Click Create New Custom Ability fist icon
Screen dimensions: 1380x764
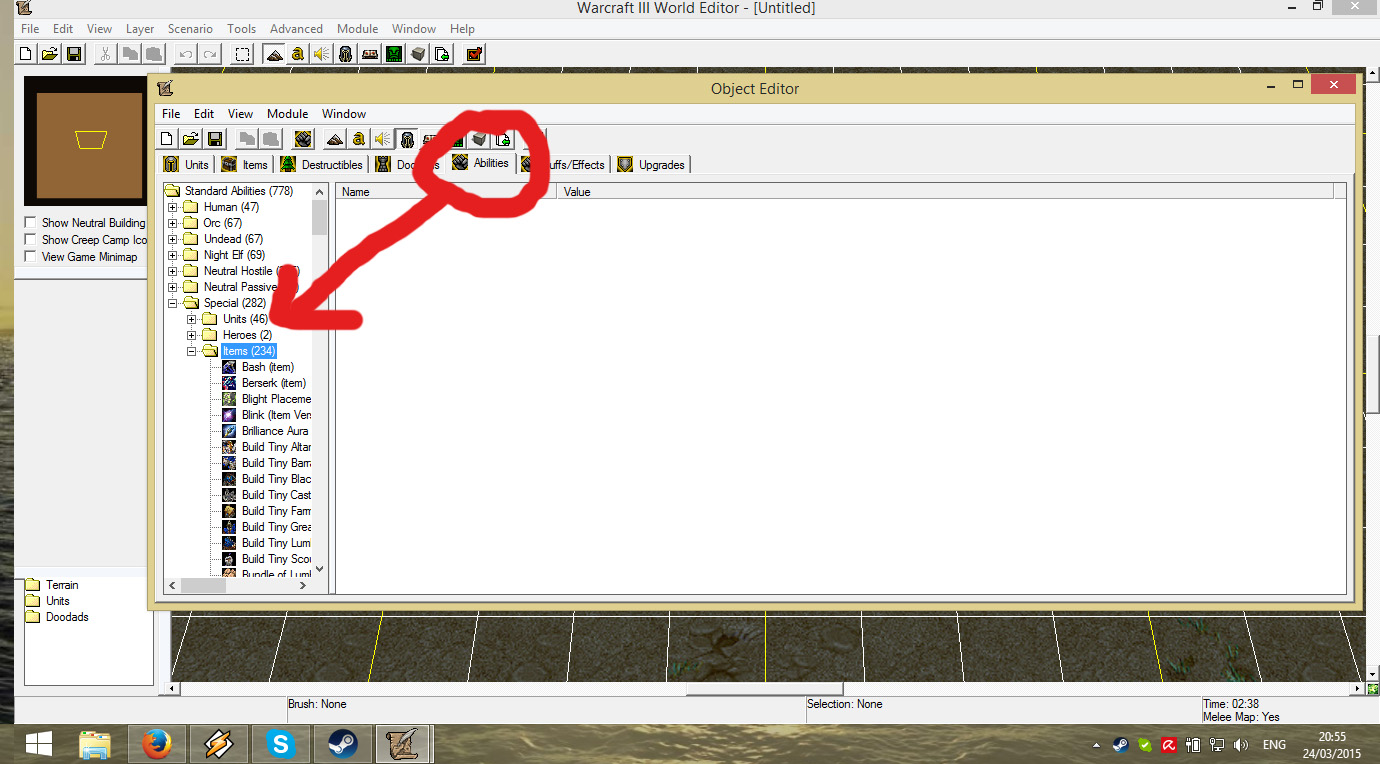point(303,139)
